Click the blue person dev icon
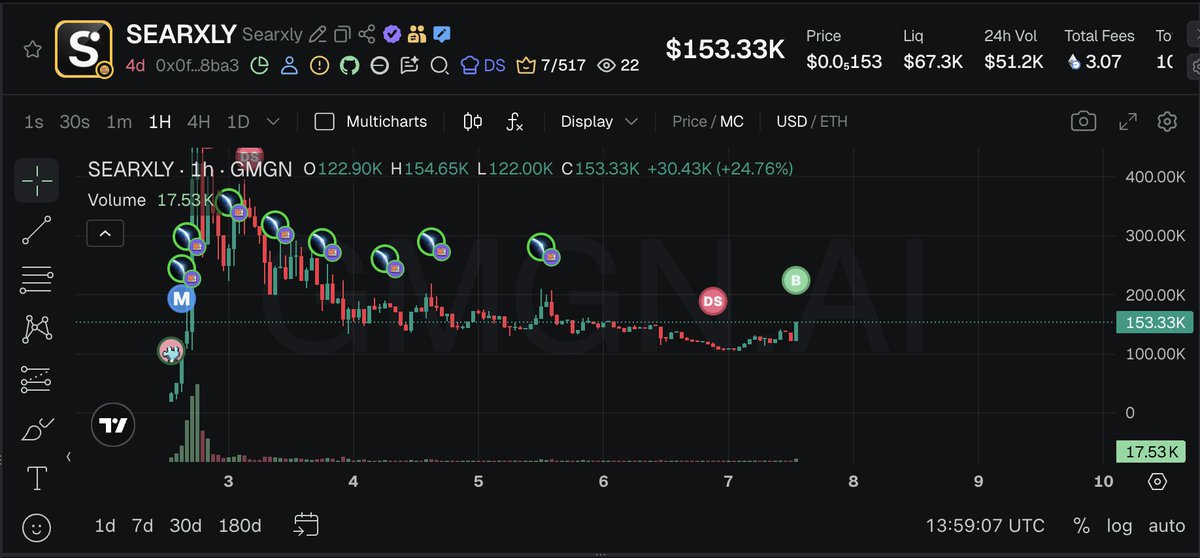1200x558 pixels. [x=289, y=66]
